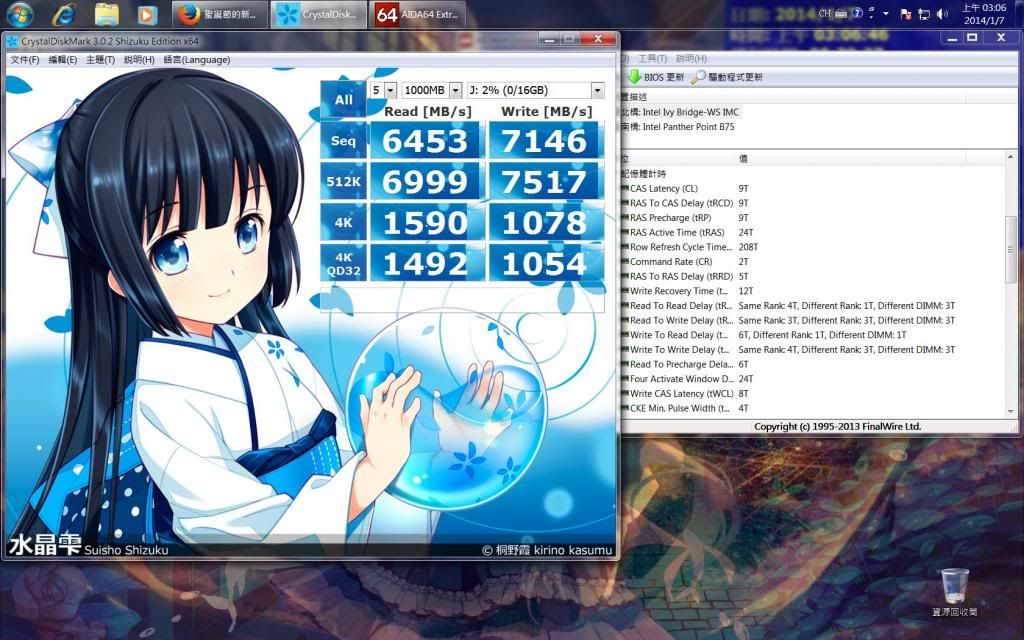Image resolution: width=1024 pixels, height=640 pixels.
Task: Open 語言(Language) menu in CrystalDiskMark
Action: coord(197,59)
